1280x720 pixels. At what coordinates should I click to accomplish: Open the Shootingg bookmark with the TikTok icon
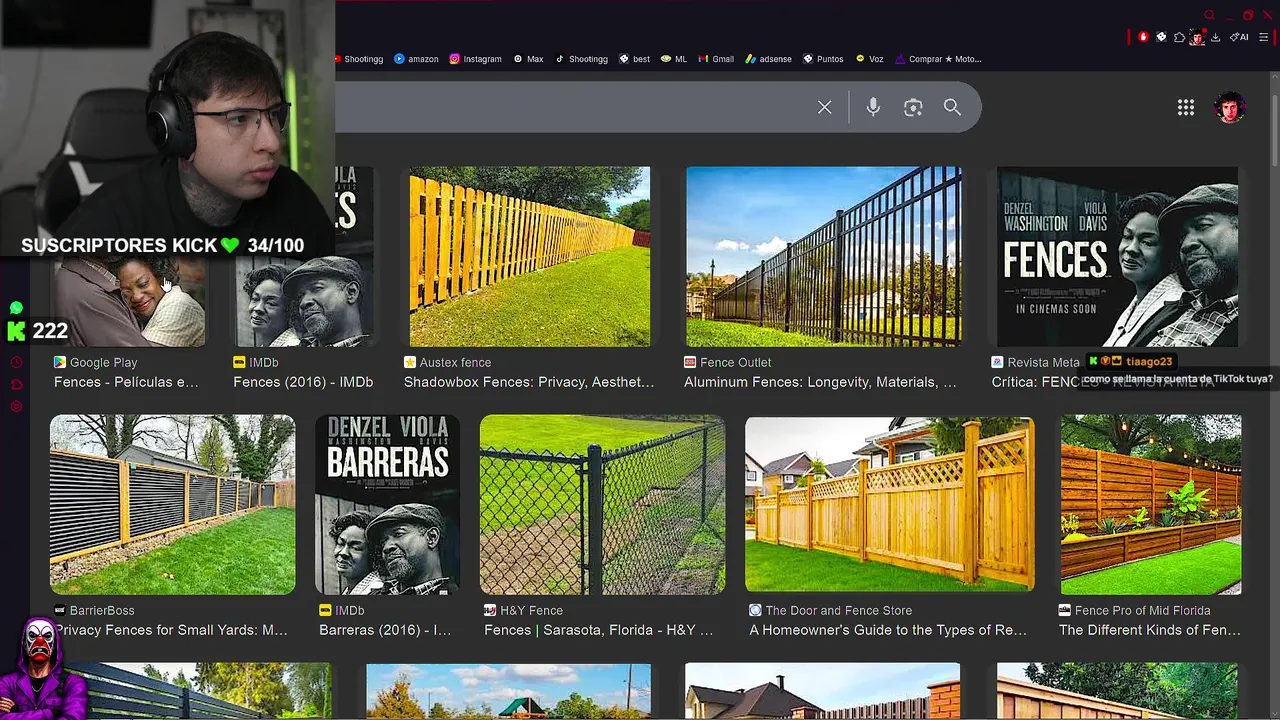click(581, 59)
